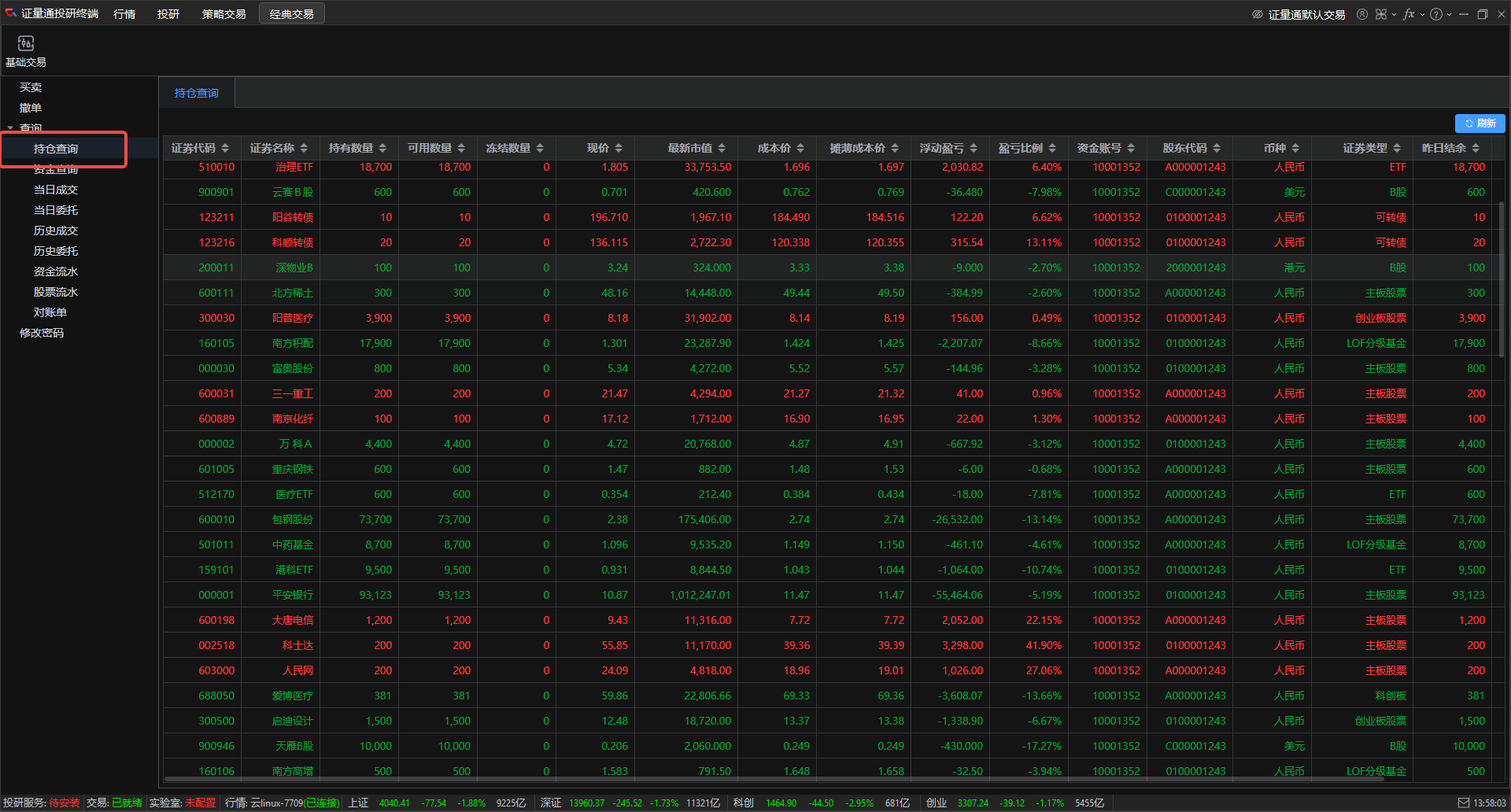Collapse the 查询 tree section
This screenshot has width=1511, height=812.
pyautogui.click(x=10, y=127)
